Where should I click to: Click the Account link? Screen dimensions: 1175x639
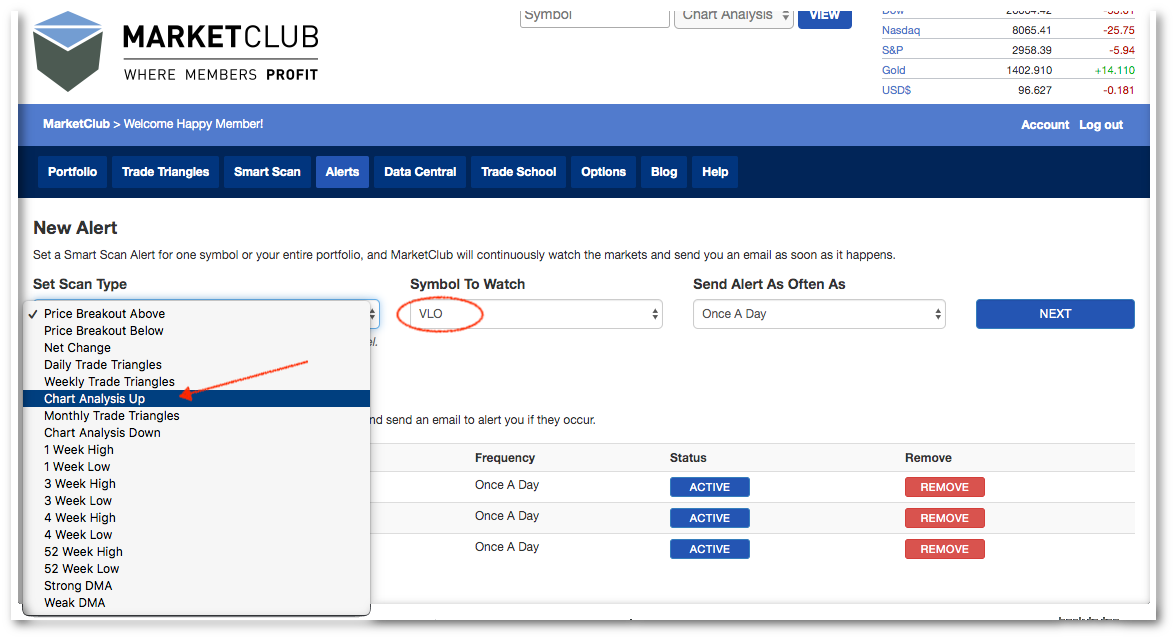pyautogui.click(x=1045, y=125)
